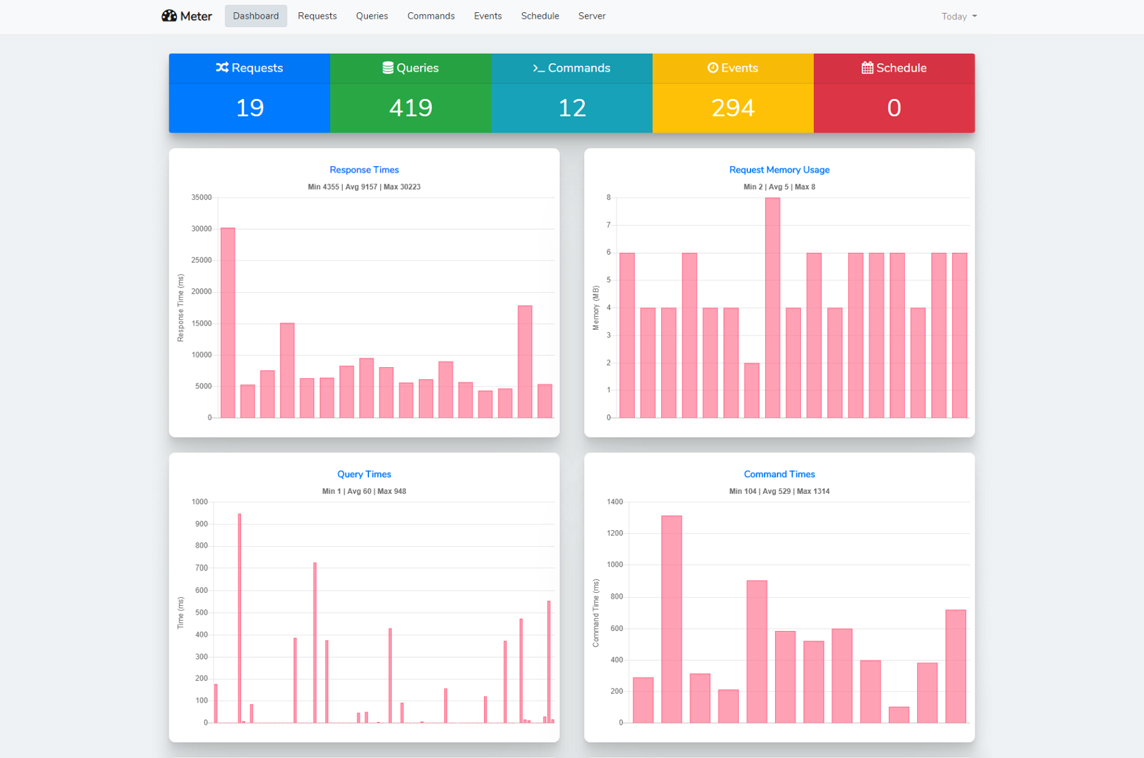Click the 2 MB bar in Memory Usage chart
This screenshot has height=758, width=1144.
point(752,390)
